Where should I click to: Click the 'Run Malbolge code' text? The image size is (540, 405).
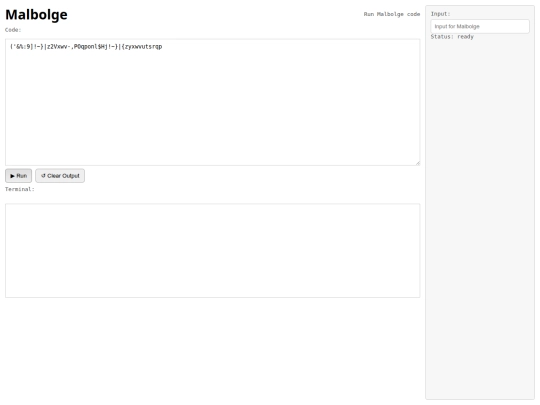pos(392,14)
